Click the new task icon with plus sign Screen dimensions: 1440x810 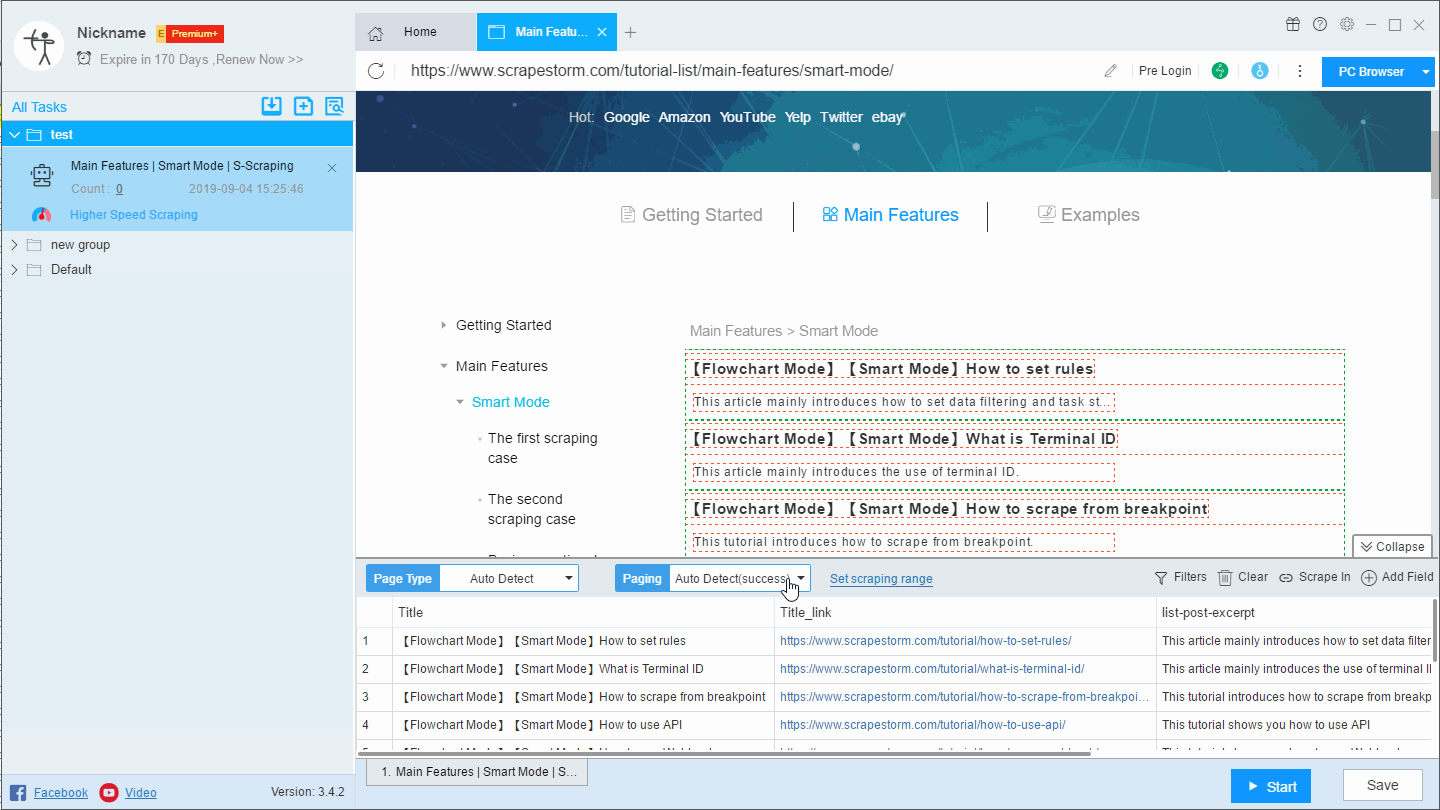(303, 107)
